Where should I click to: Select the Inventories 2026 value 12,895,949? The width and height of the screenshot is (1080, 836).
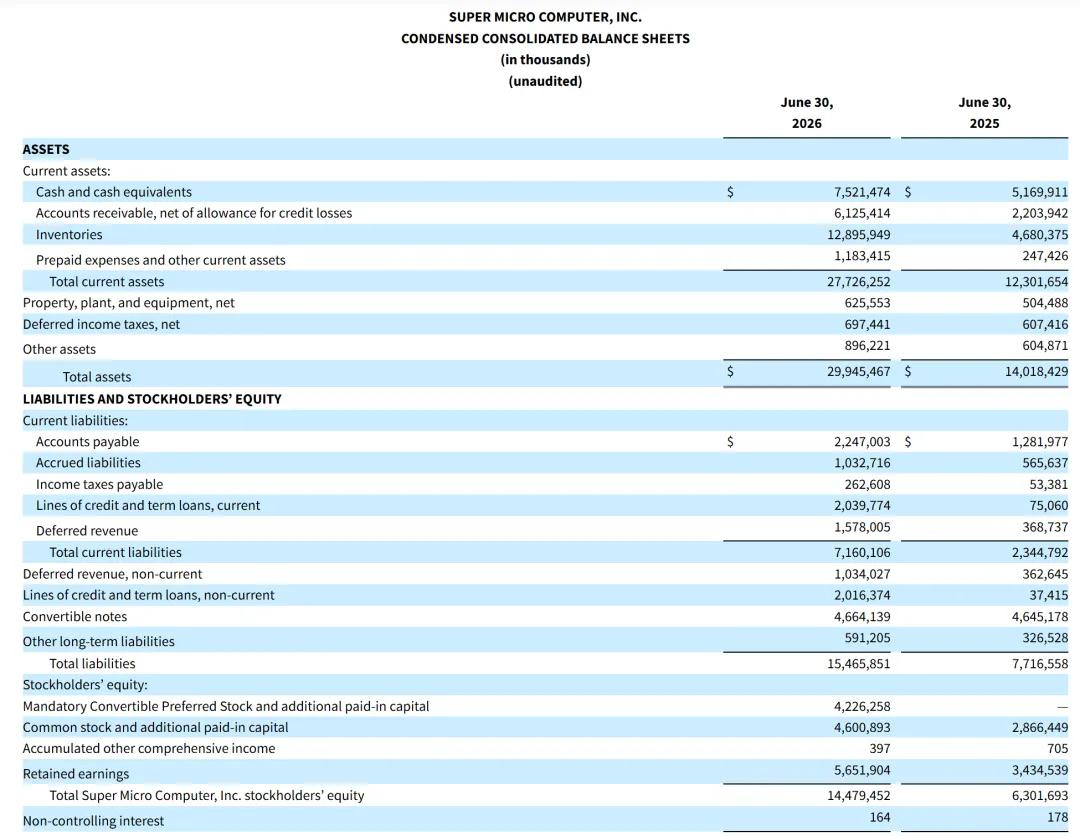point(858,235)
